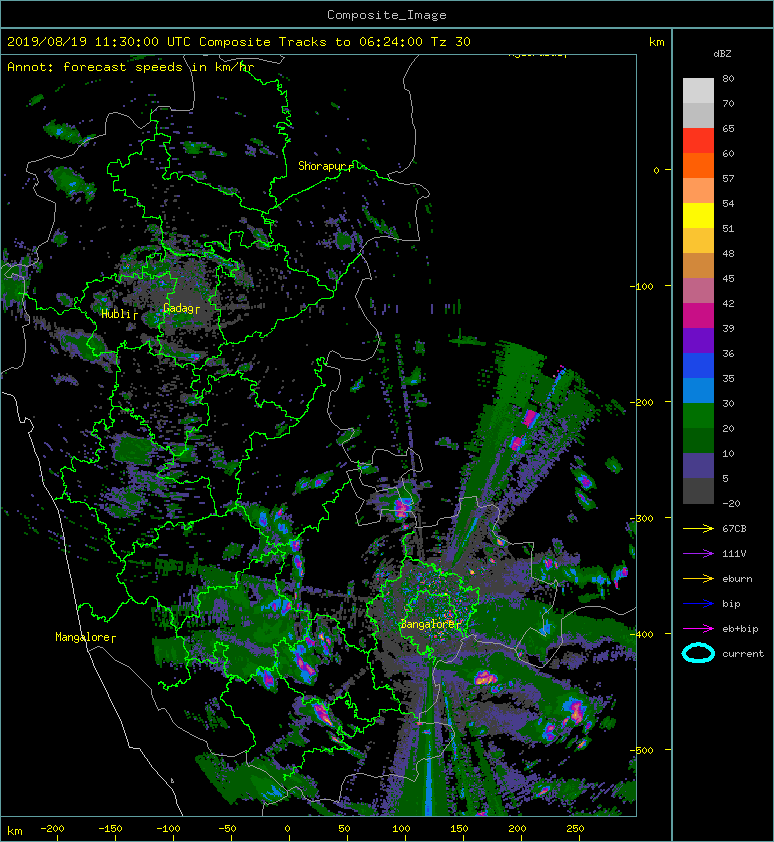Image resolution: width=774 pixels, height=842 pixels.
Task: Click the 'current' legend label
Action: pos(743,654)
